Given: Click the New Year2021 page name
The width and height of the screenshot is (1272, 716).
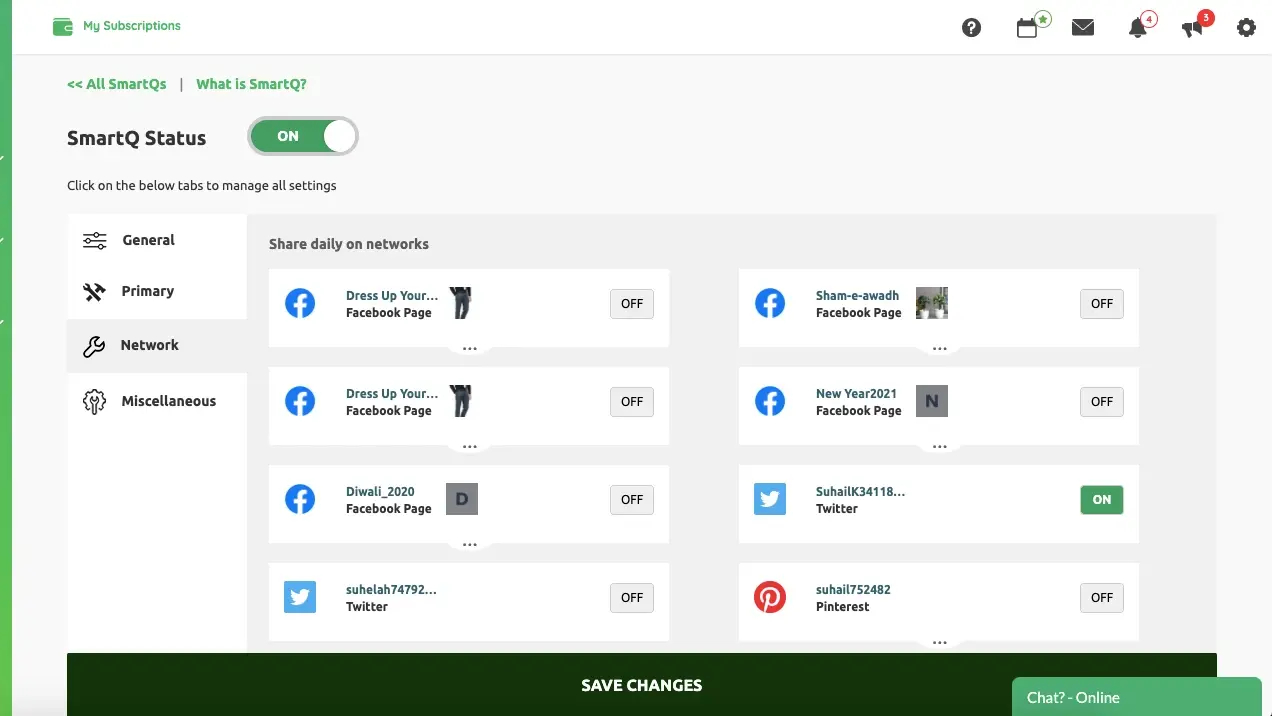Looking at the screenshot, I should [856, 394].
